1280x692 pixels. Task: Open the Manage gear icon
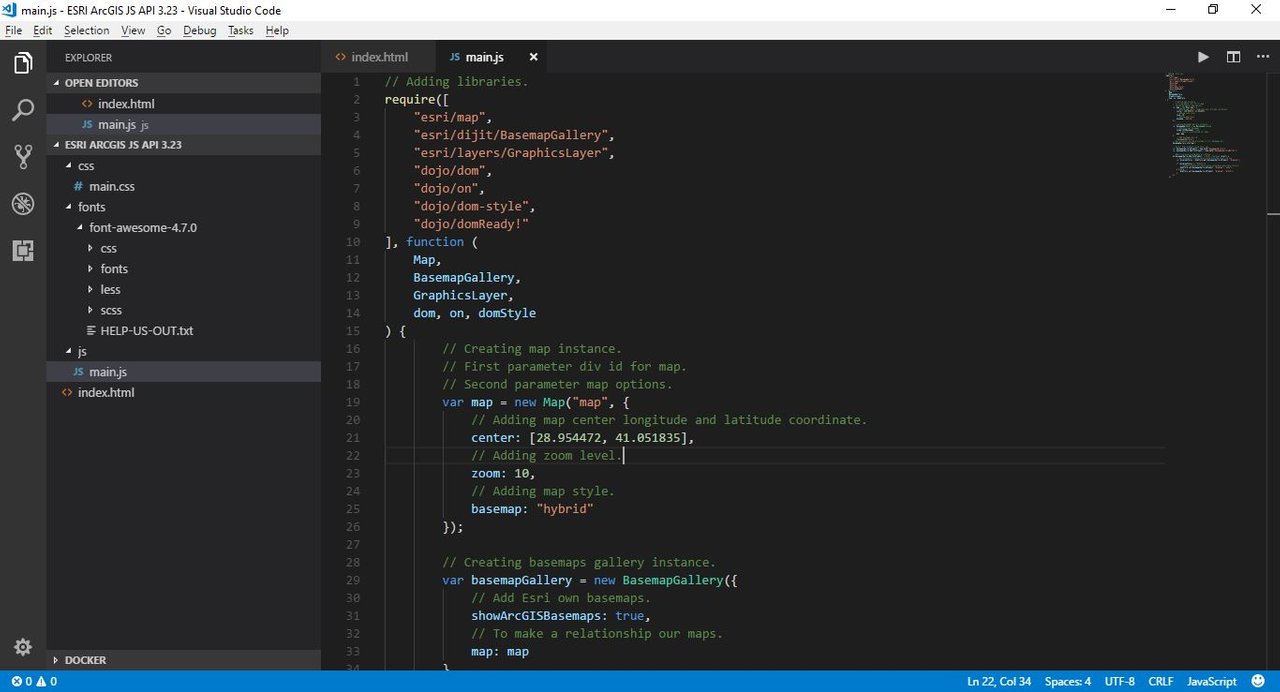pos(23,646)
